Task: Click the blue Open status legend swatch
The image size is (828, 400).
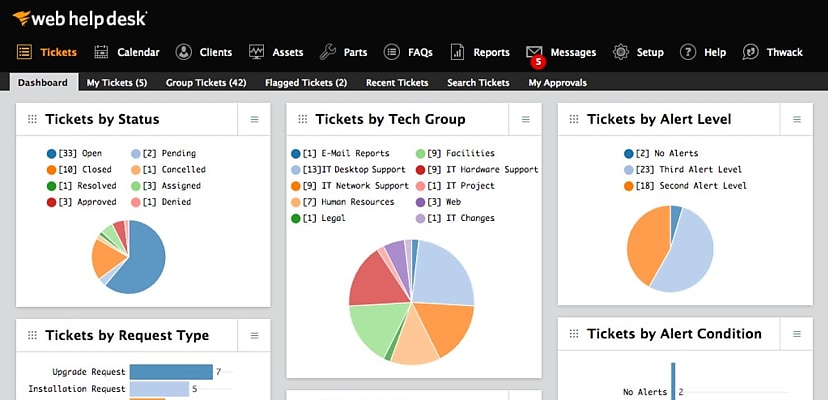Action: pos(51,154)
